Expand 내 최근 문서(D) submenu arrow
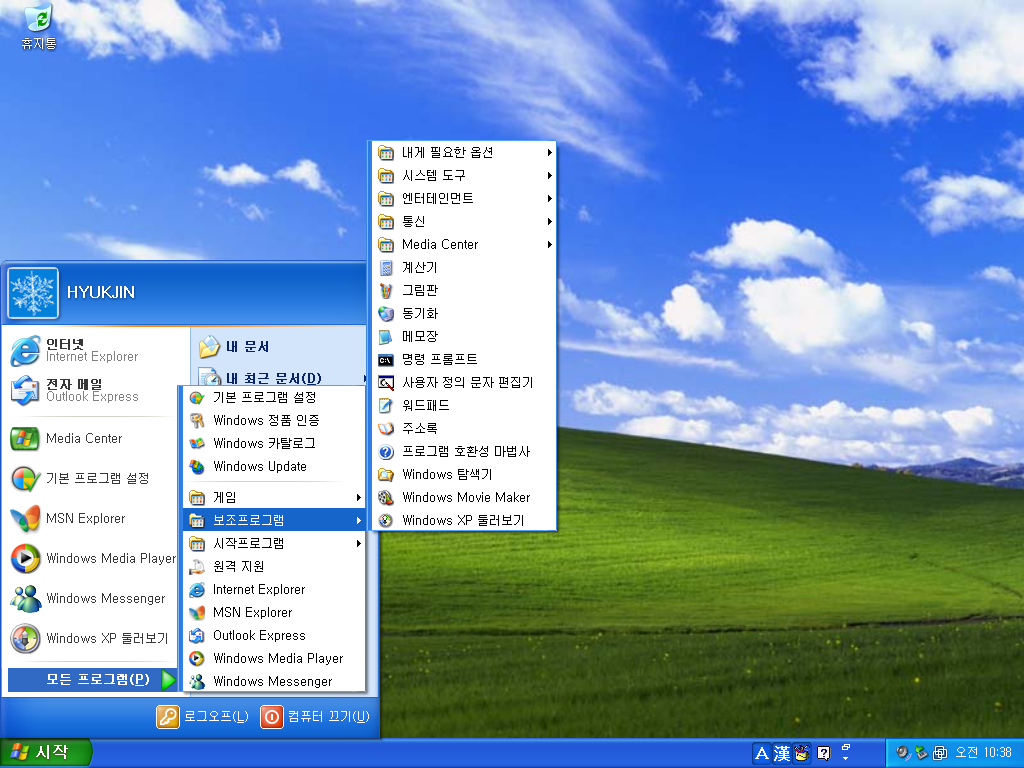This screenshot has height=768, width=1024. (x=364, y=378)
